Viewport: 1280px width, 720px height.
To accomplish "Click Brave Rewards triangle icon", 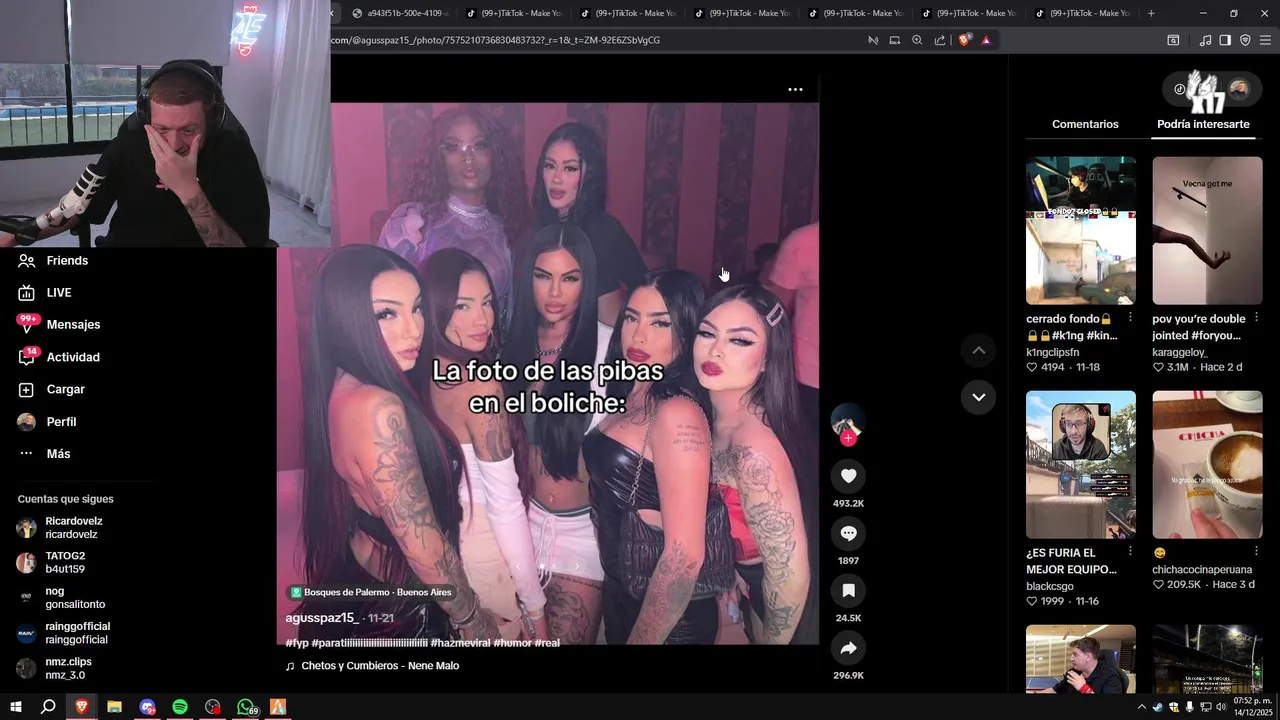I will coord(986,40).
